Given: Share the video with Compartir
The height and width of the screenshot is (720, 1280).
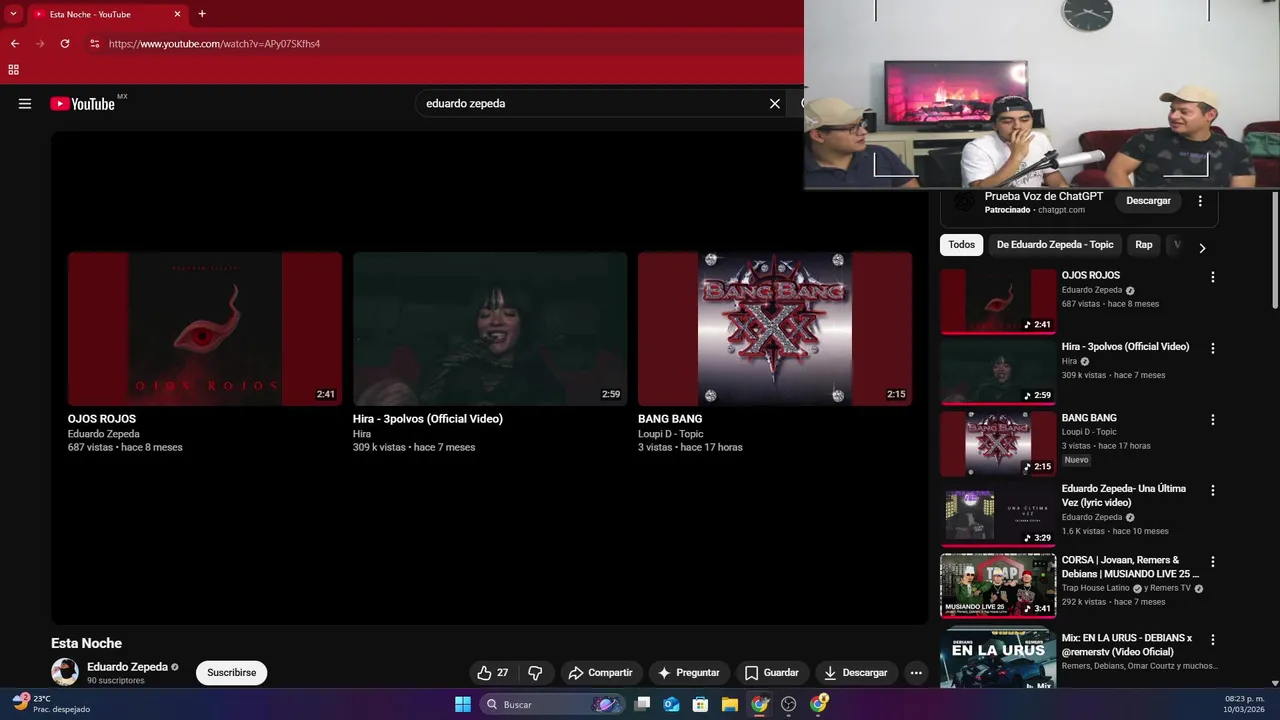Looking at the screenshot, I should point(600,673).
